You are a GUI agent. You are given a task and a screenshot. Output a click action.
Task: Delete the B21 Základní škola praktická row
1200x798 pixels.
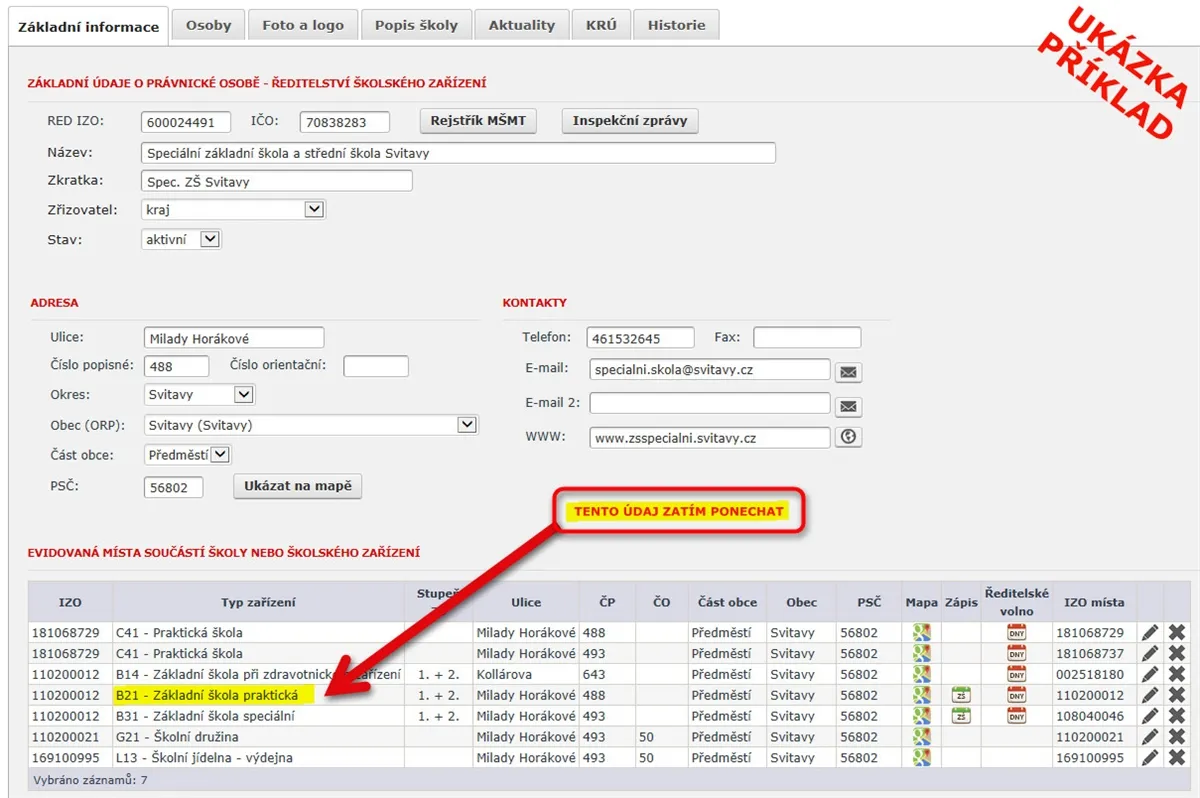pos(1177,695)
